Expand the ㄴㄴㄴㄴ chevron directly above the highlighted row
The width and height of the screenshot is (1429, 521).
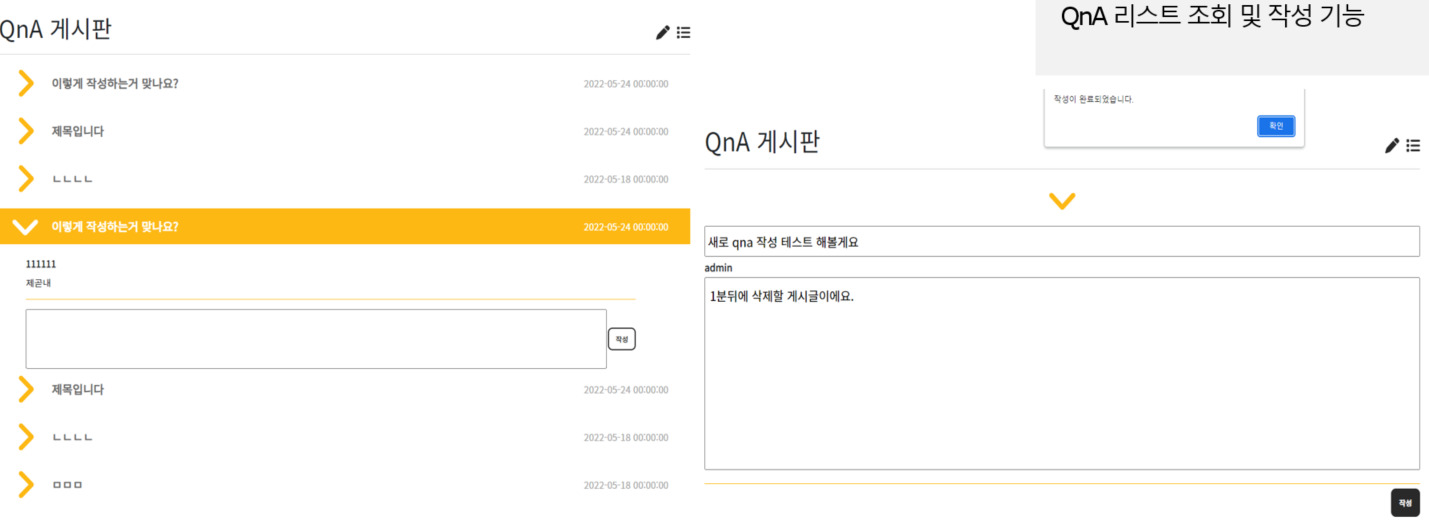[x=26, y=179]
